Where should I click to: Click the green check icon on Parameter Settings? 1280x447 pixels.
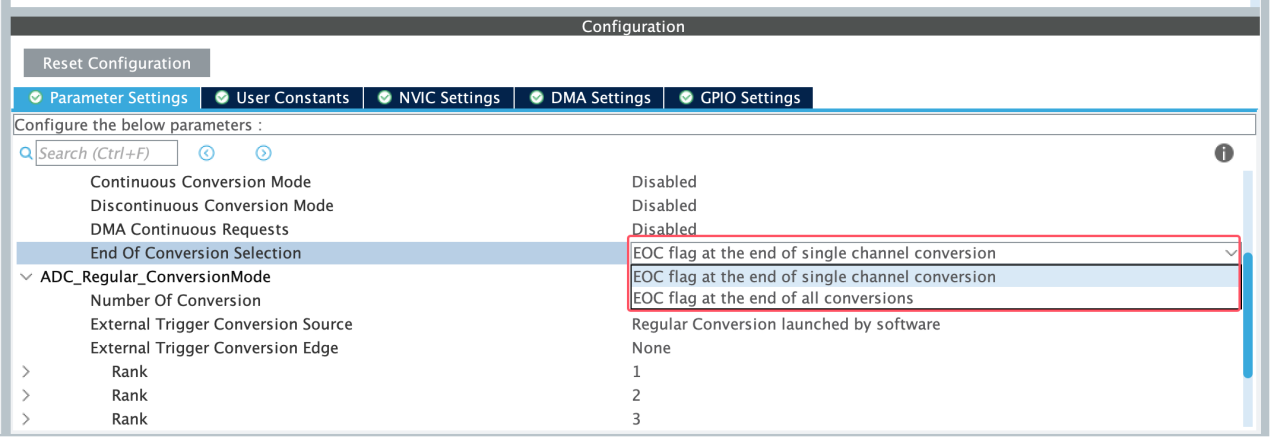click(36, 98)
